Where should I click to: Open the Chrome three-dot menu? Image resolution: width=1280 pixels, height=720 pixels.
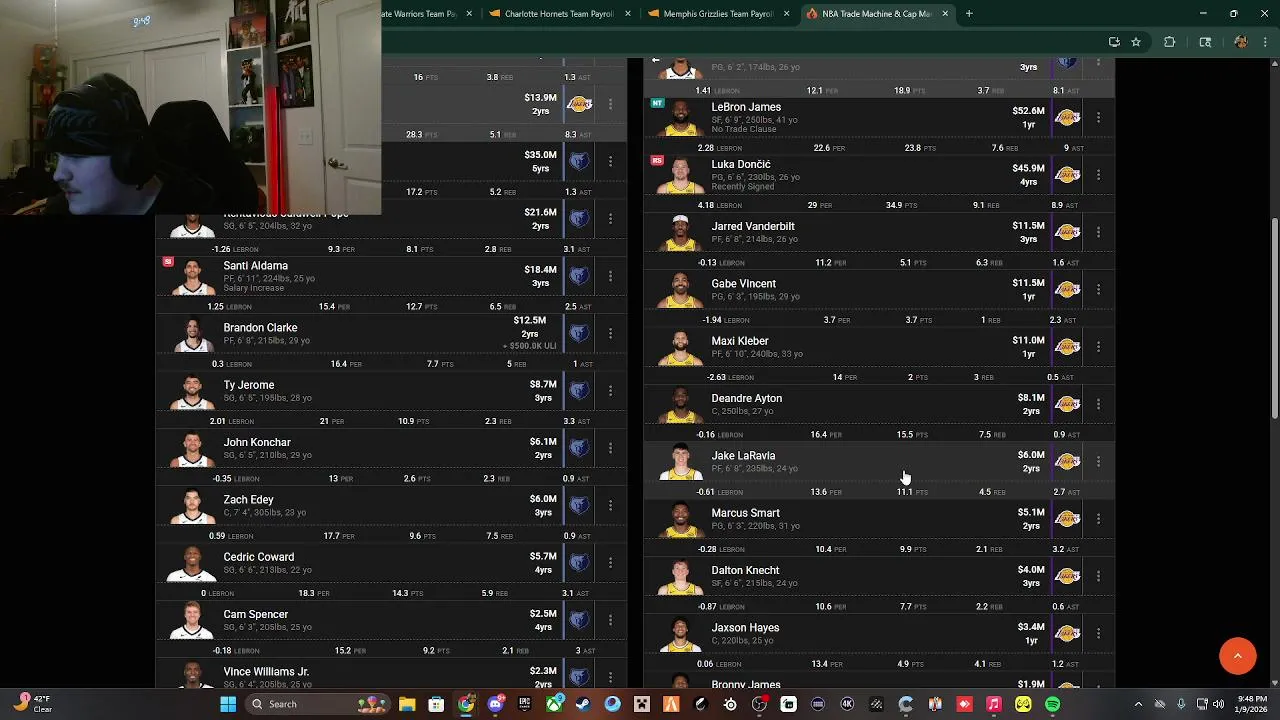(1264, 42)
